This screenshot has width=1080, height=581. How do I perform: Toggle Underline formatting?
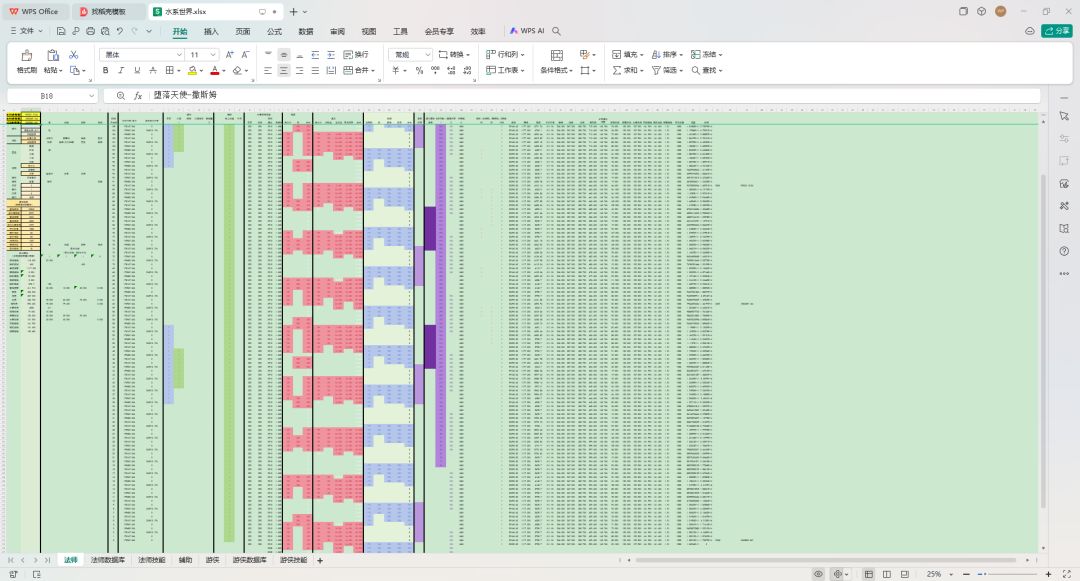[137, 70]
